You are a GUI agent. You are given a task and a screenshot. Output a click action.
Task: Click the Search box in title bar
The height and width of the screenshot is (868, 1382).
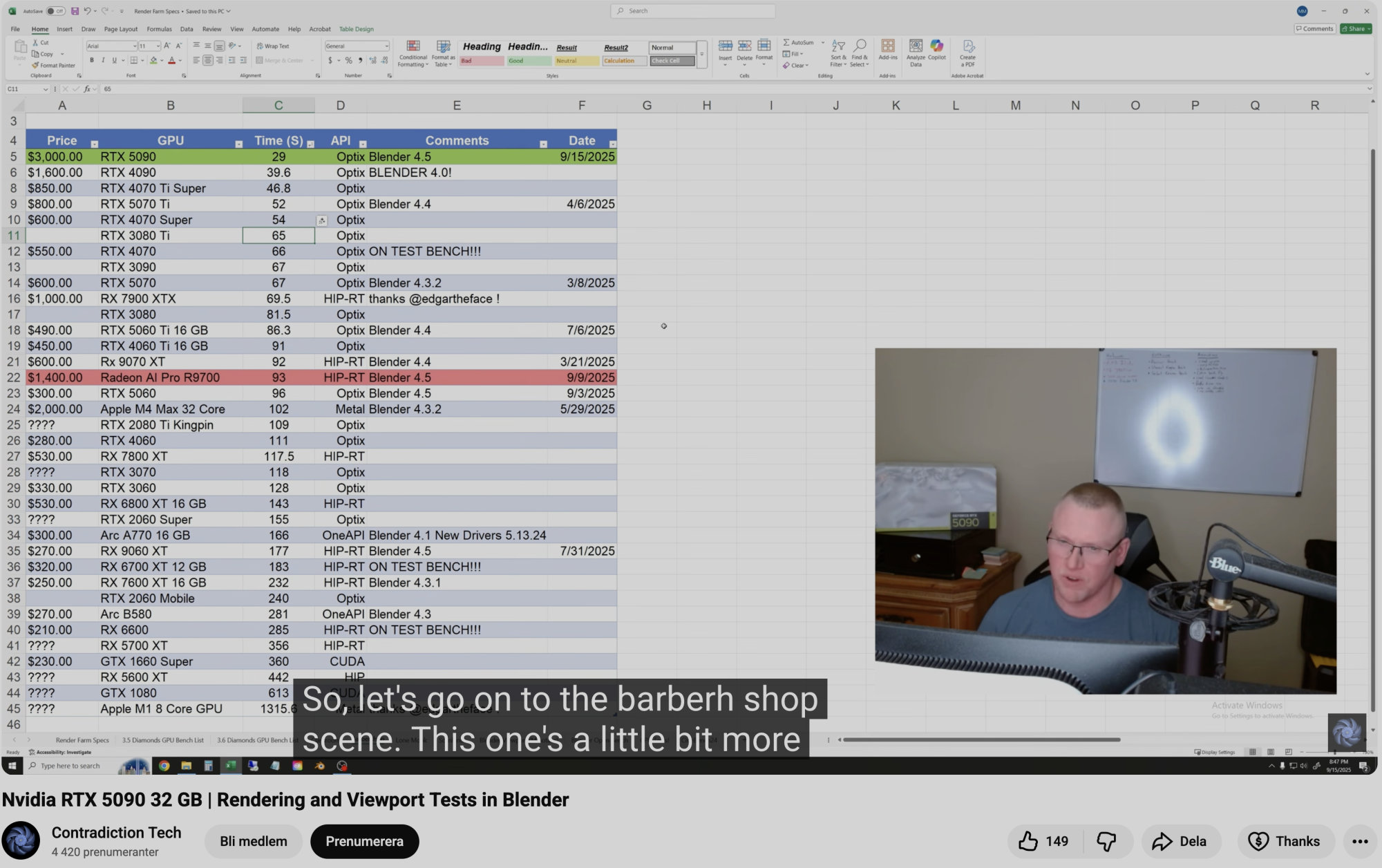coord(692,11)
